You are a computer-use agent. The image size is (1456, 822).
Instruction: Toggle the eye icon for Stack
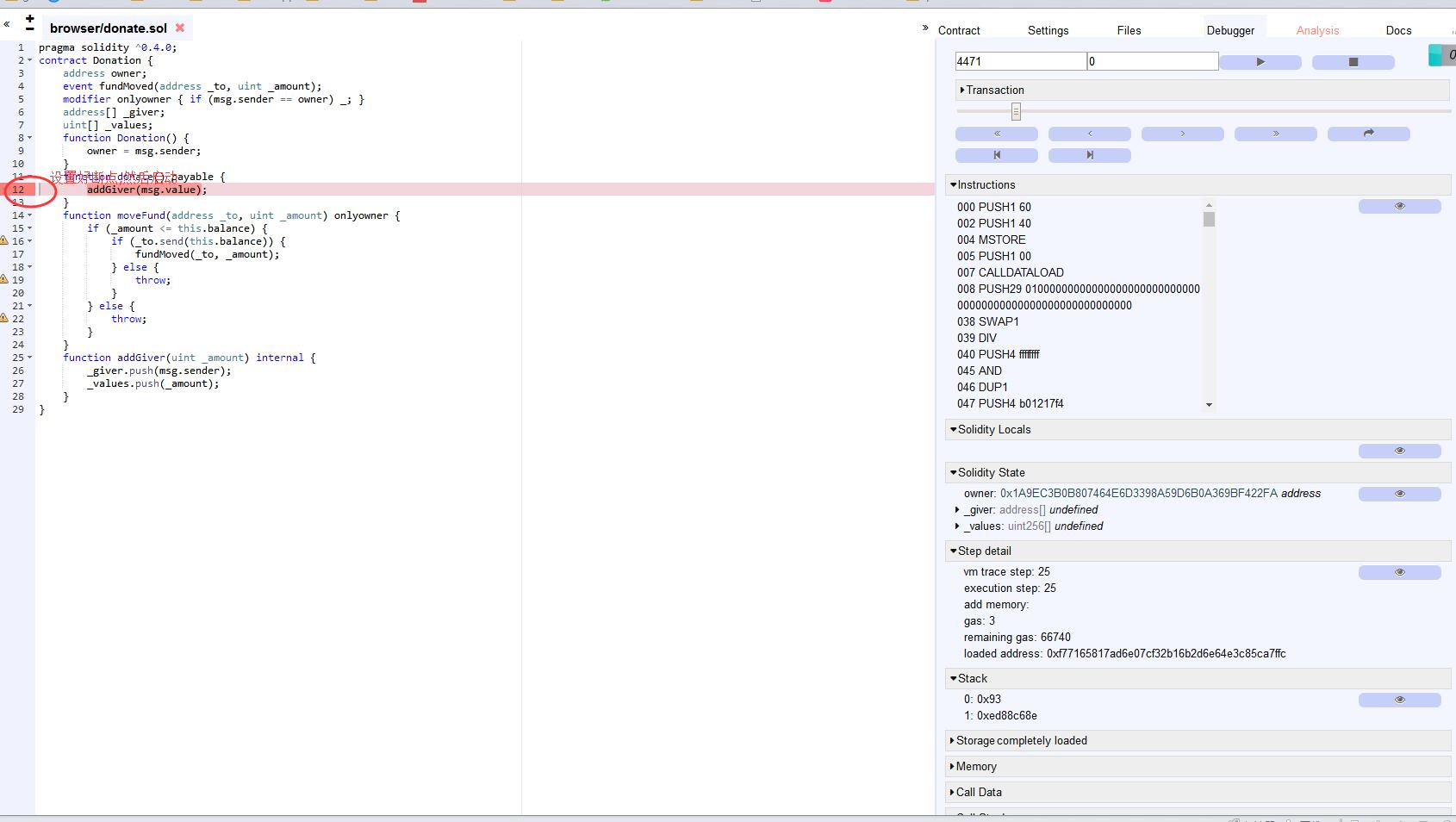(x=1400, y=700)
